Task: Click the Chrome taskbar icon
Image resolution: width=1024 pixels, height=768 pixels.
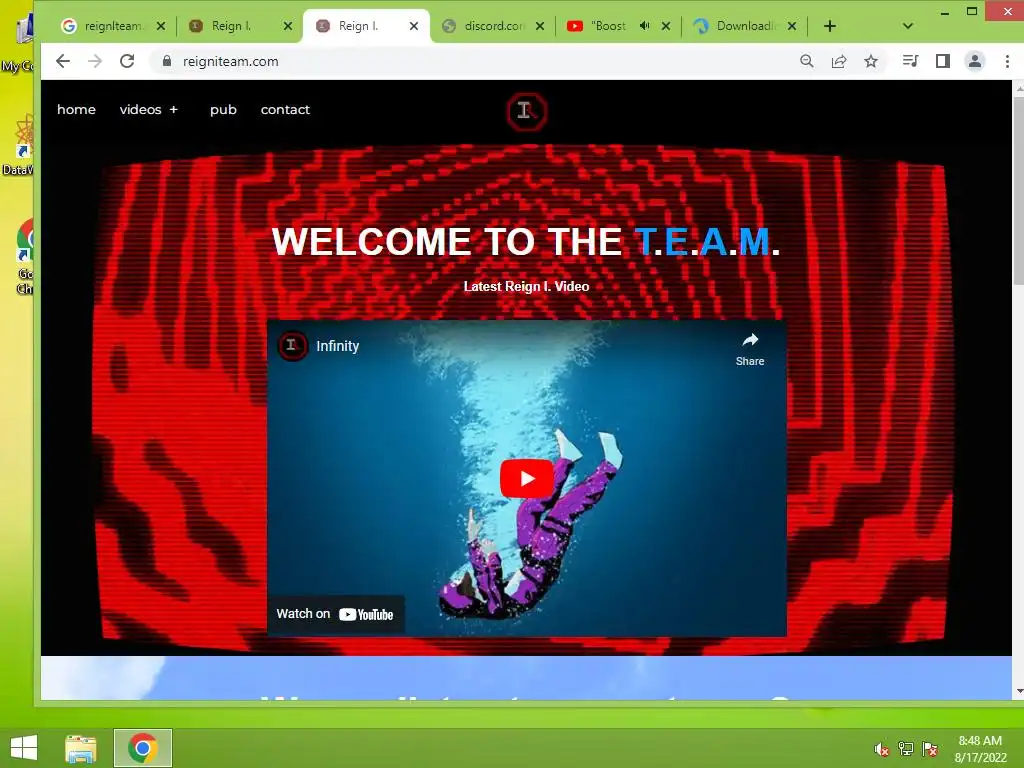Action: pyautogui.click(x=142, y=748)
